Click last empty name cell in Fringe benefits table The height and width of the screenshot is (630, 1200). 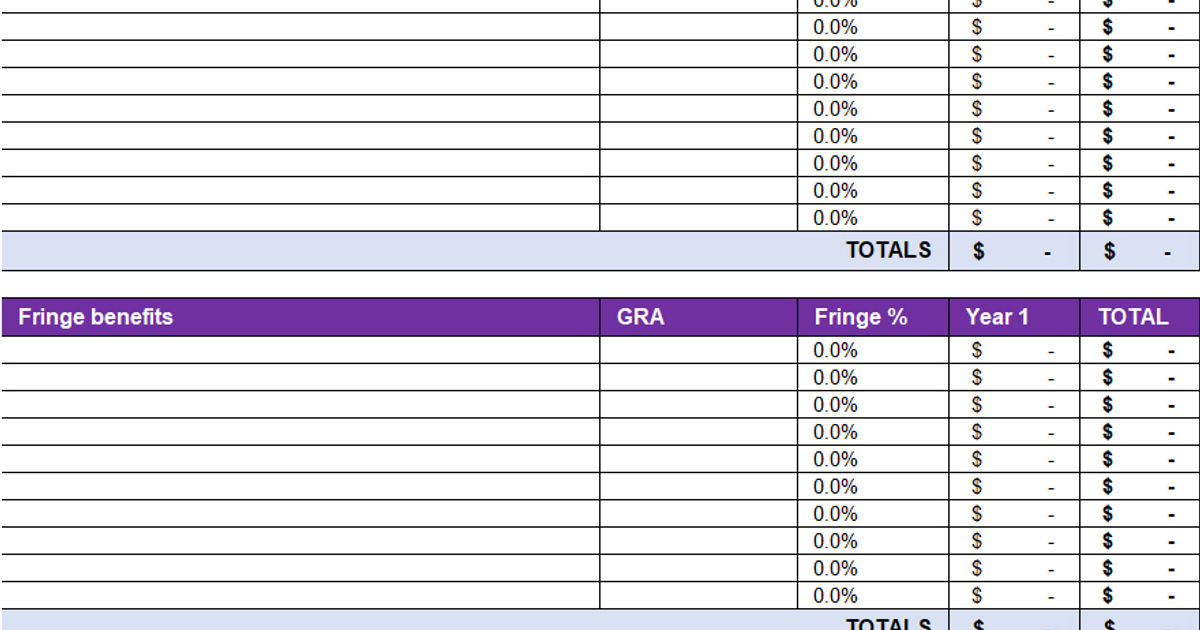300,596
